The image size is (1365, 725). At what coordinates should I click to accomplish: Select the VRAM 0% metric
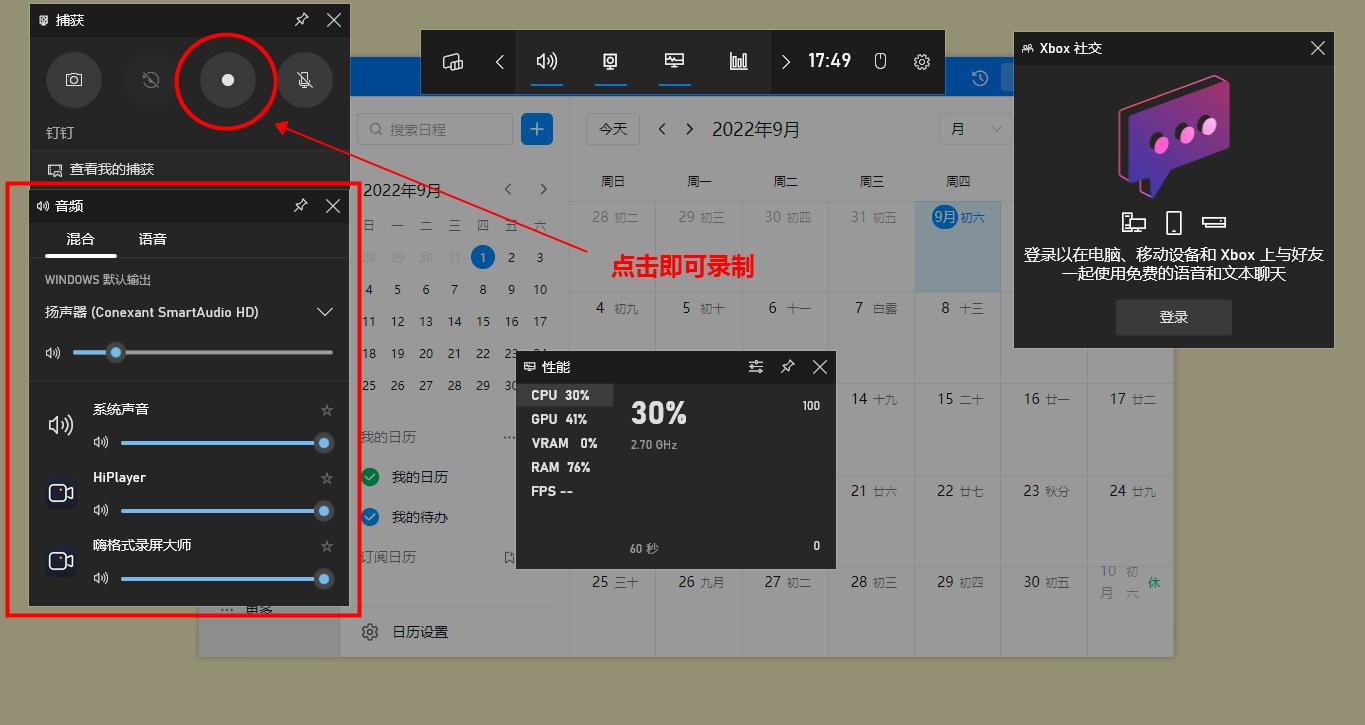coord(566,443)
